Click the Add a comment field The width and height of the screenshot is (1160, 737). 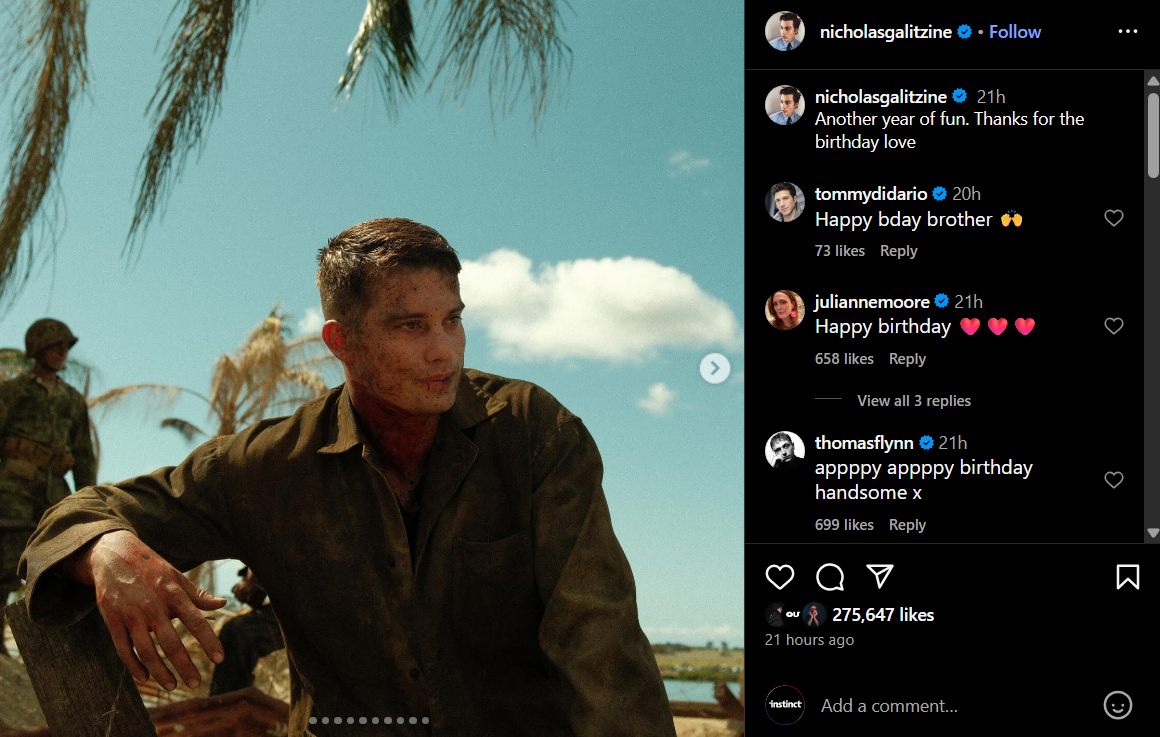pyautogui.click(x=950, y=706)
